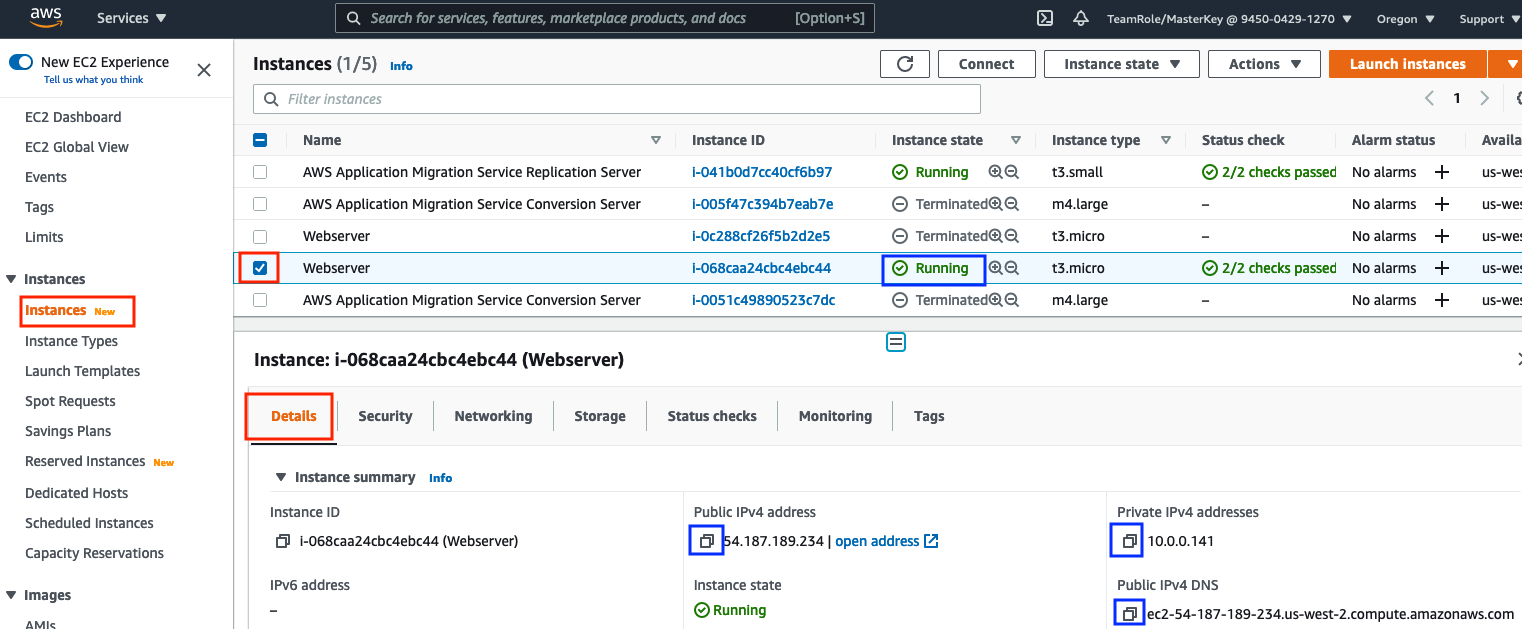Open the AWS home logo
Screen dimensions: 1522x629
pos(46,17)
